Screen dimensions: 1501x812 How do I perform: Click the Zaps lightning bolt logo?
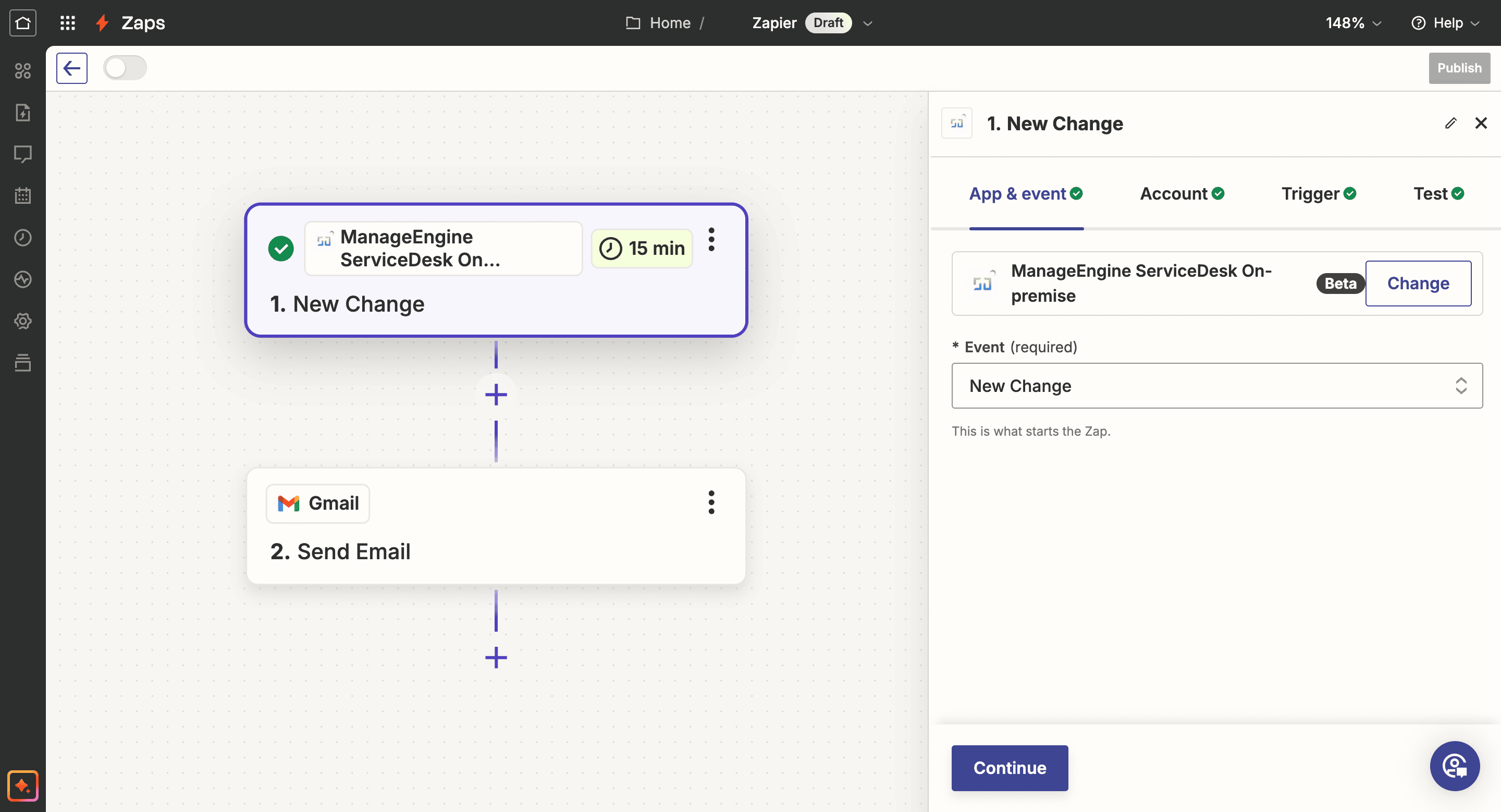[x=103, y=23]
